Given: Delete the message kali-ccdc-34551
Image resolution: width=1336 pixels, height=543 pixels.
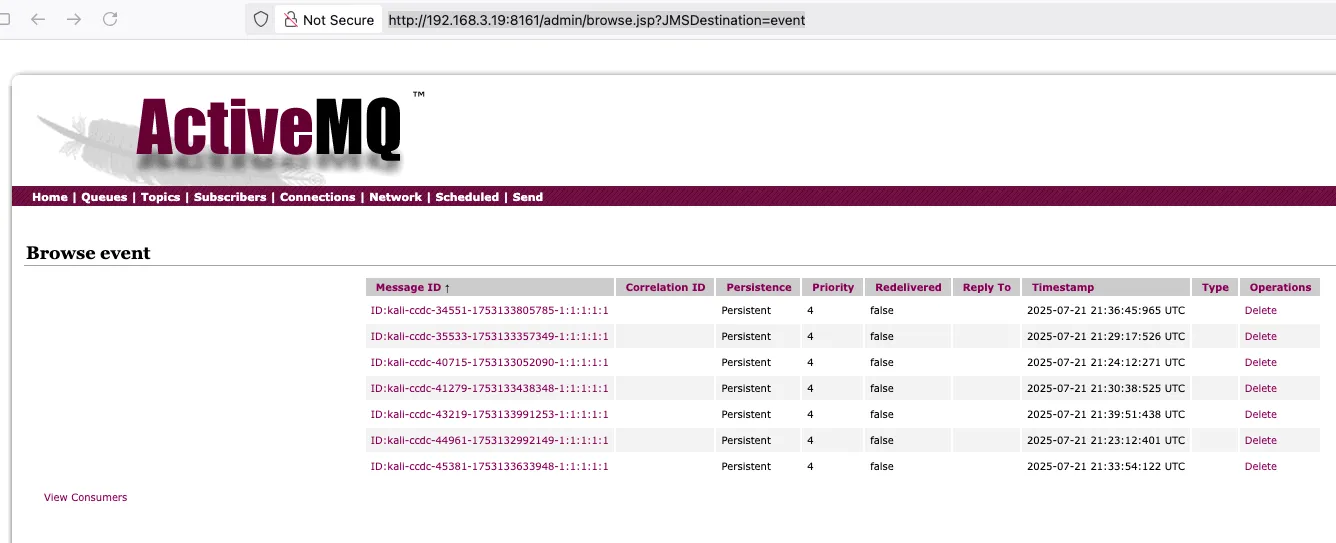Looking at the screenshot, I should [1260, 310].
